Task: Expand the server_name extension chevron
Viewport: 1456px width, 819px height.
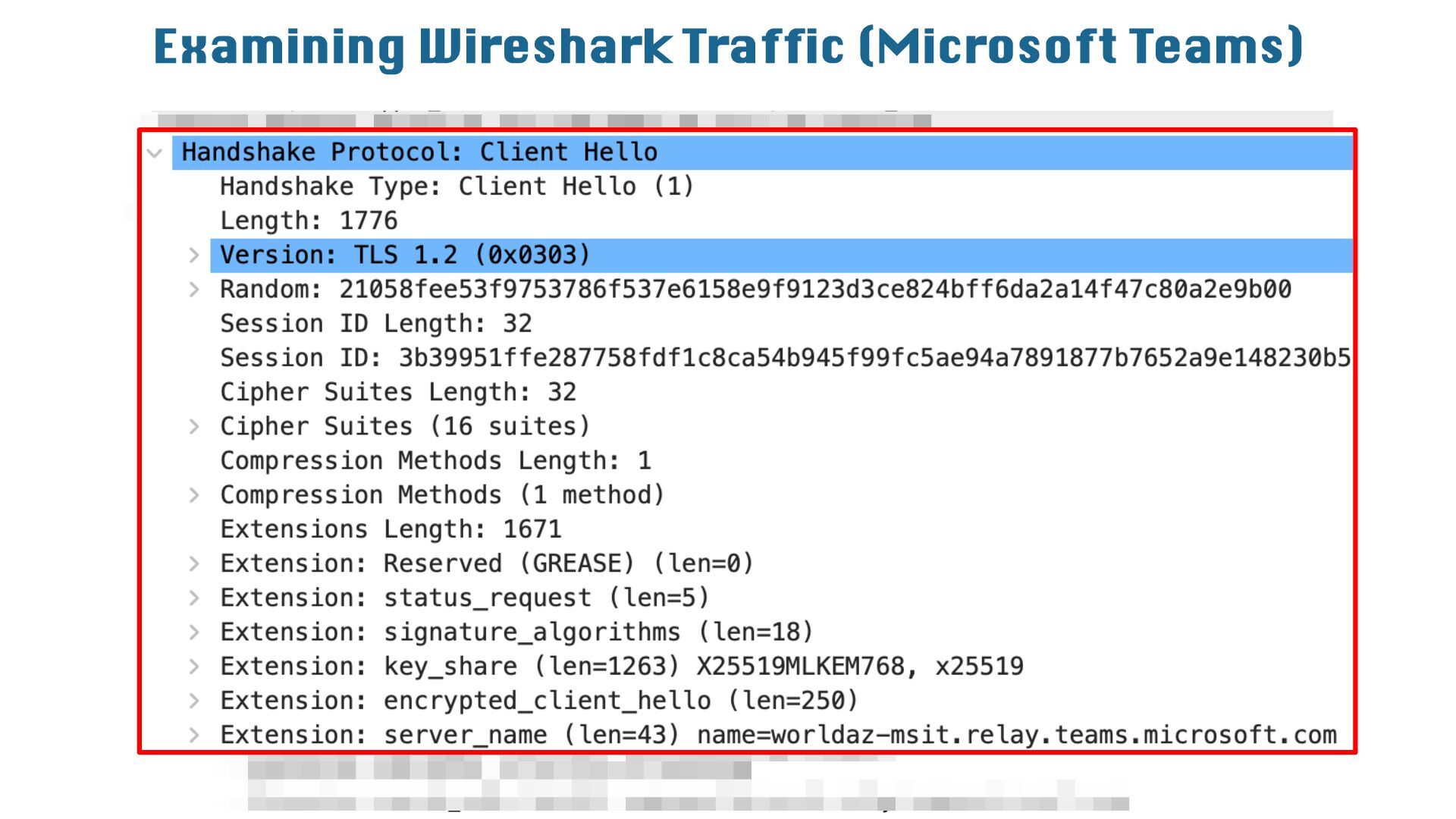Action: (194, 735)
